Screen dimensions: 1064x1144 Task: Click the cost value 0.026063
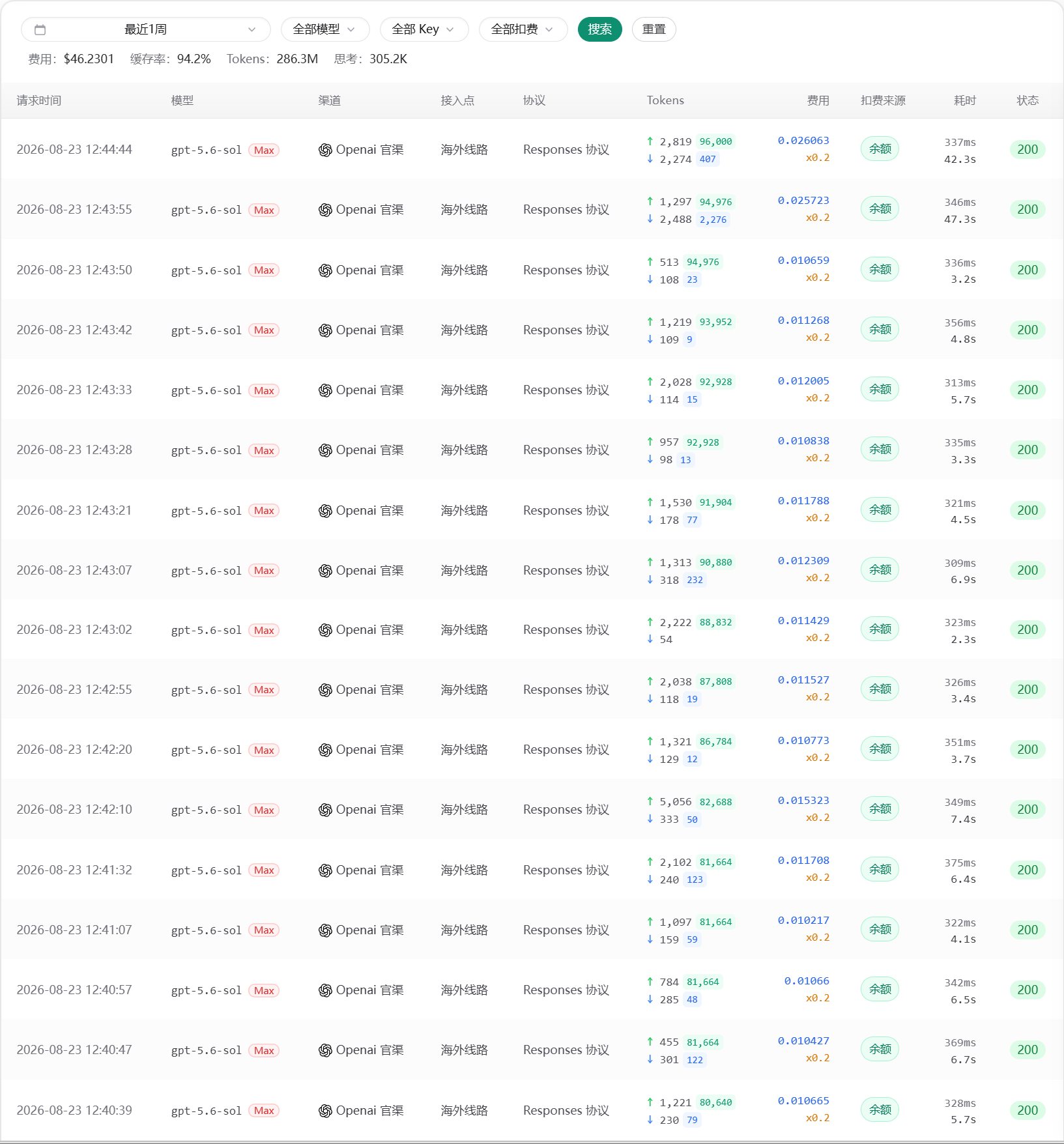(803, 141)
